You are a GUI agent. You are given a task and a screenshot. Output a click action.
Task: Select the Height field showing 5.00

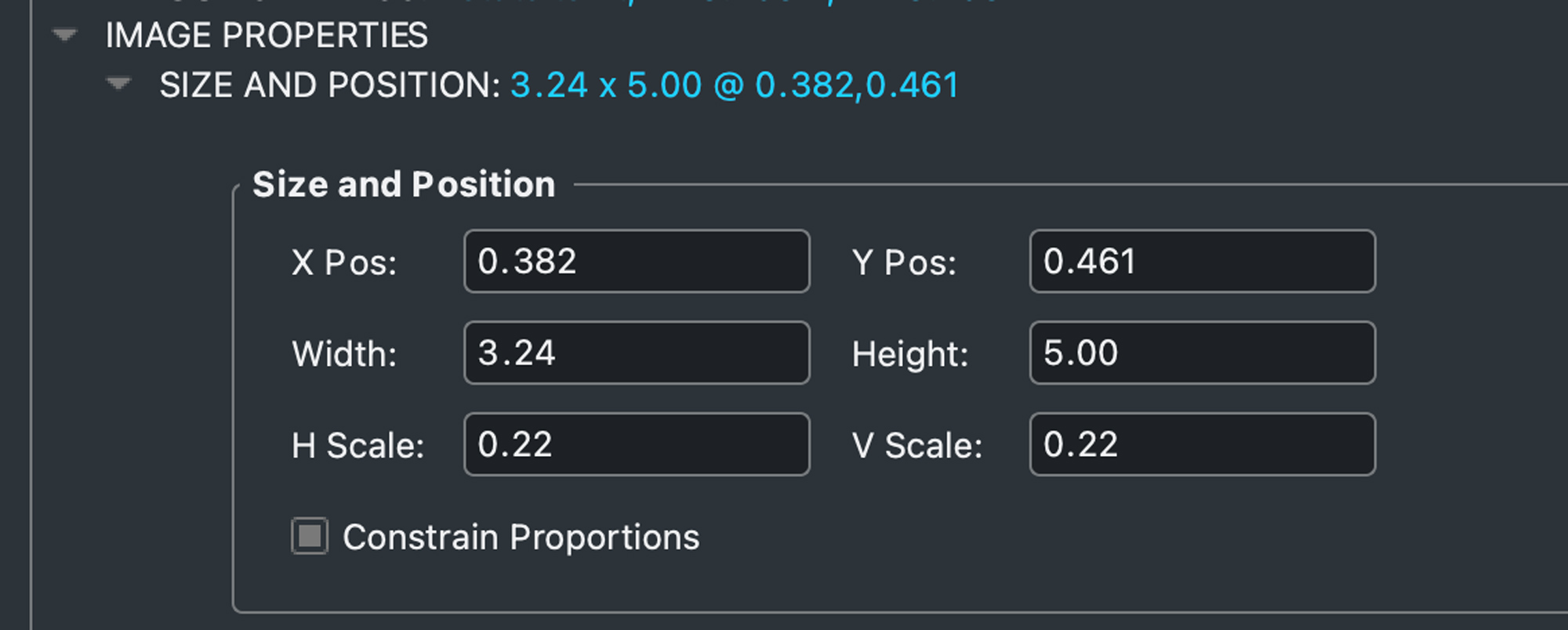tap(1202, 353)
